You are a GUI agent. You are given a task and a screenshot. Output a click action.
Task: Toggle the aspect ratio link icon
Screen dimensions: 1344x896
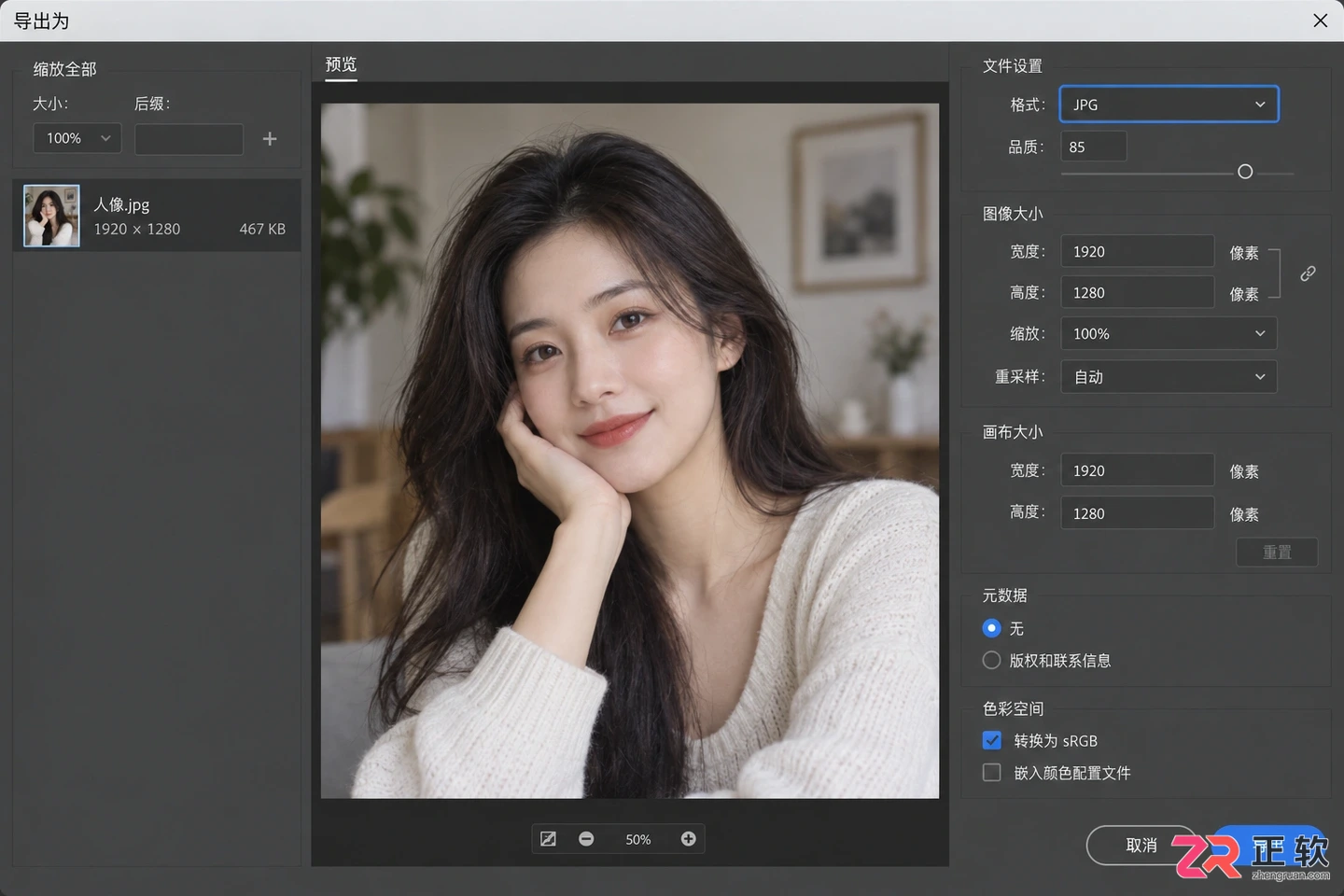1308,273
